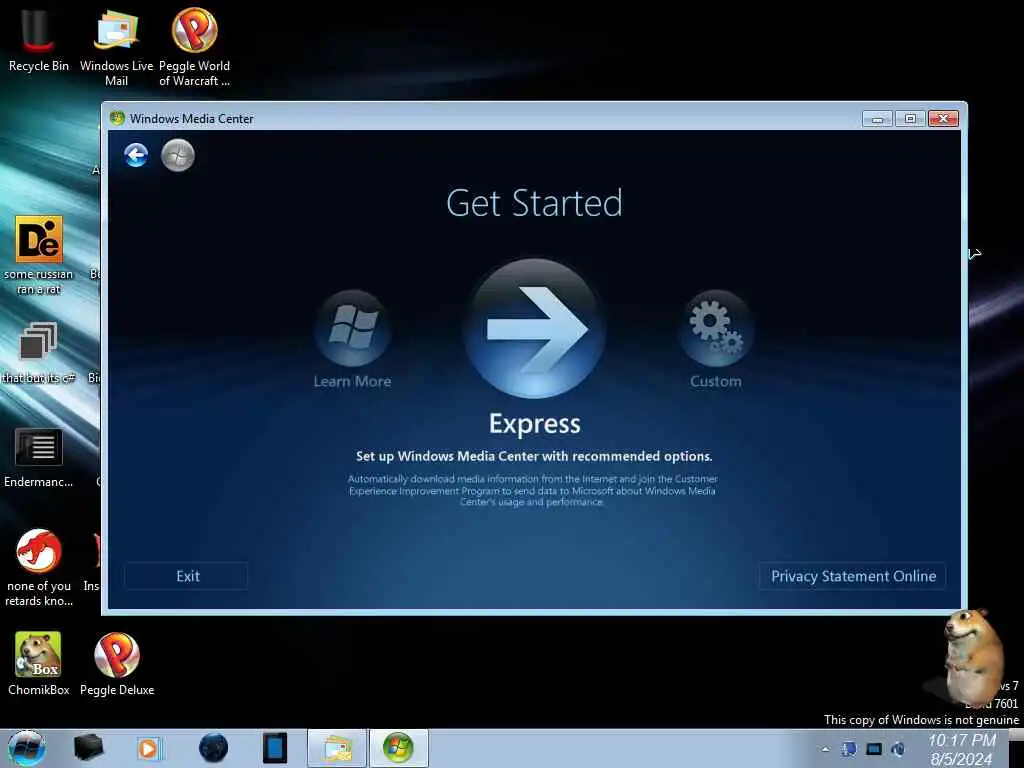Click the black box taskbar icon

pos(88,748)
